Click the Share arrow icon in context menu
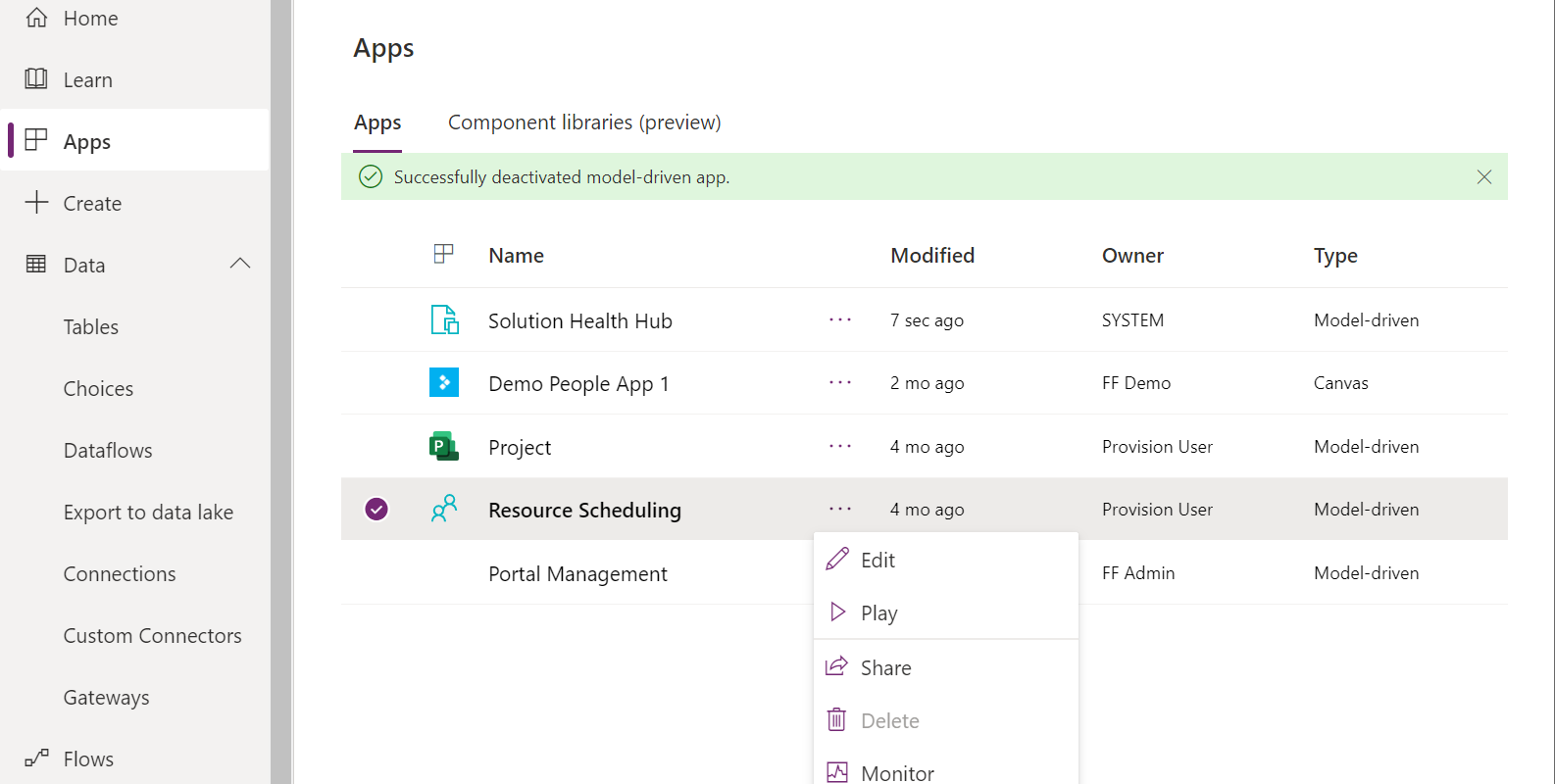Screen dimensions: 1555x784 click(836, 666)
